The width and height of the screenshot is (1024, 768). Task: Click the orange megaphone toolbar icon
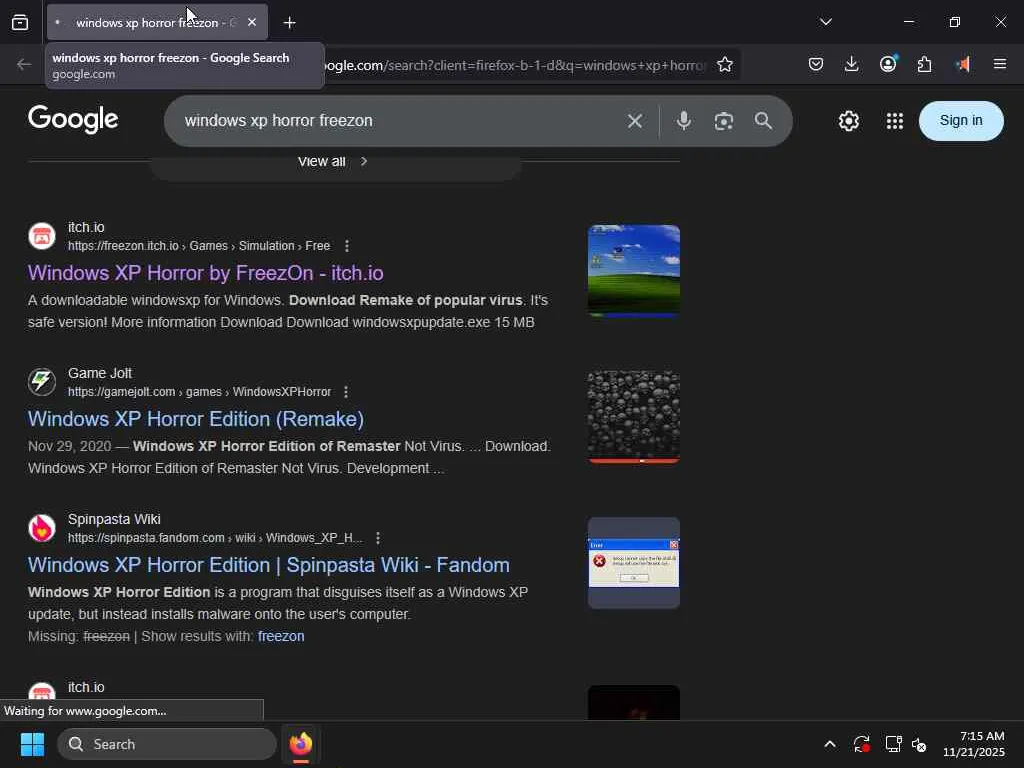(x=962, y=64)
